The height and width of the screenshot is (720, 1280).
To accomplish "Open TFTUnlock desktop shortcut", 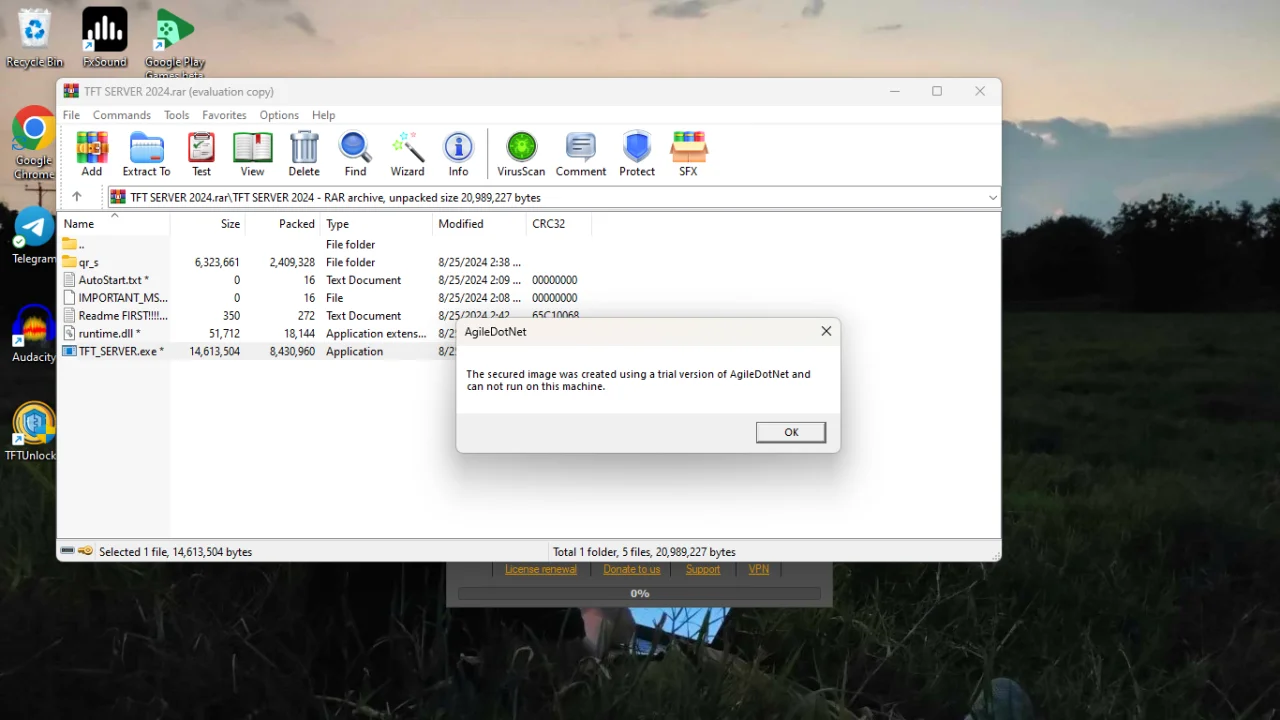I will click(x=34, y=432).
